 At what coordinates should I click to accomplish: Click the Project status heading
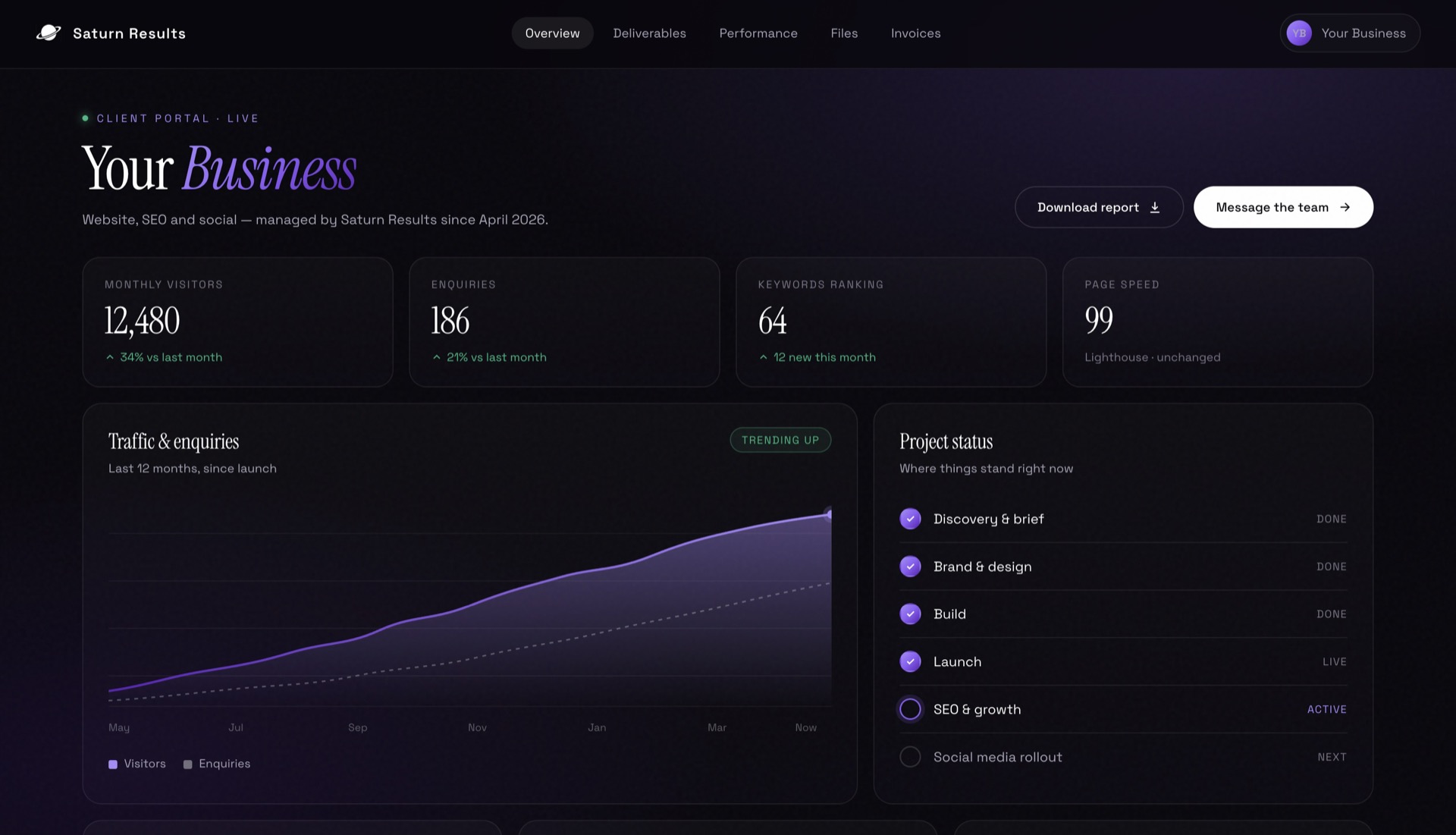tap(946, 441)
